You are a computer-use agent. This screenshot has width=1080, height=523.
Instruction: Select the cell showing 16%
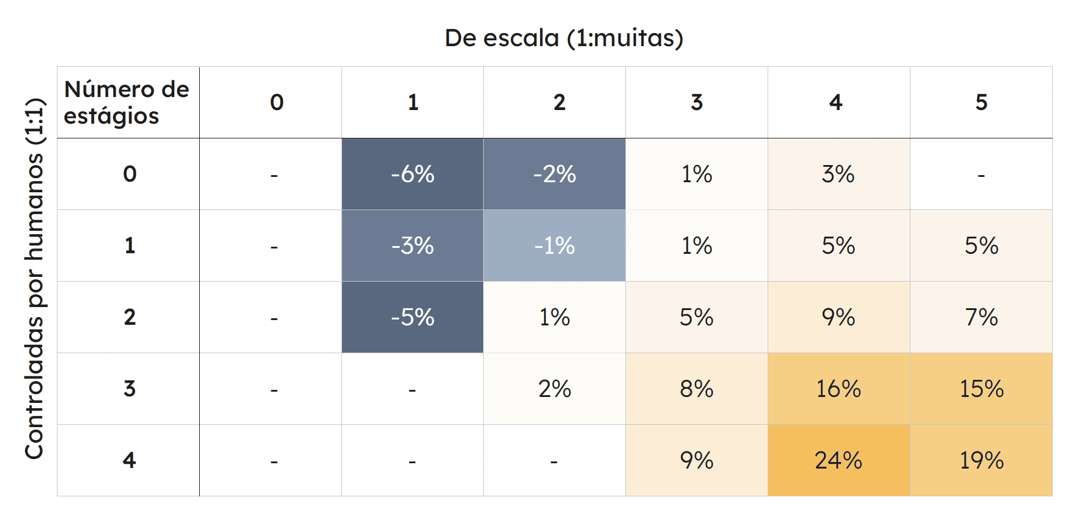(x=838, y=389)
